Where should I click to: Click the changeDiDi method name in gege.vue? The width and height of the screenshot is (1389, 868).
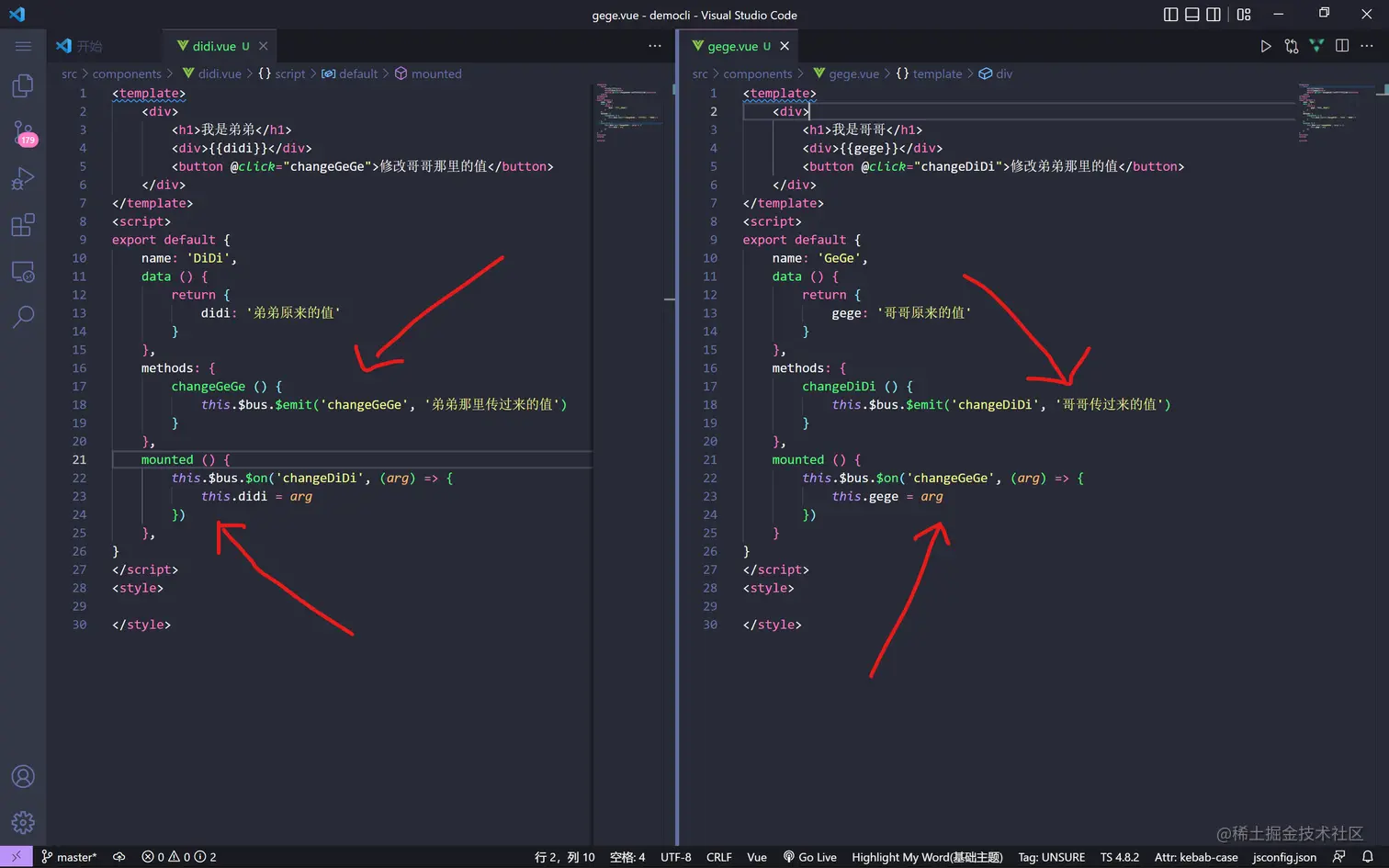tap(839, 387)
